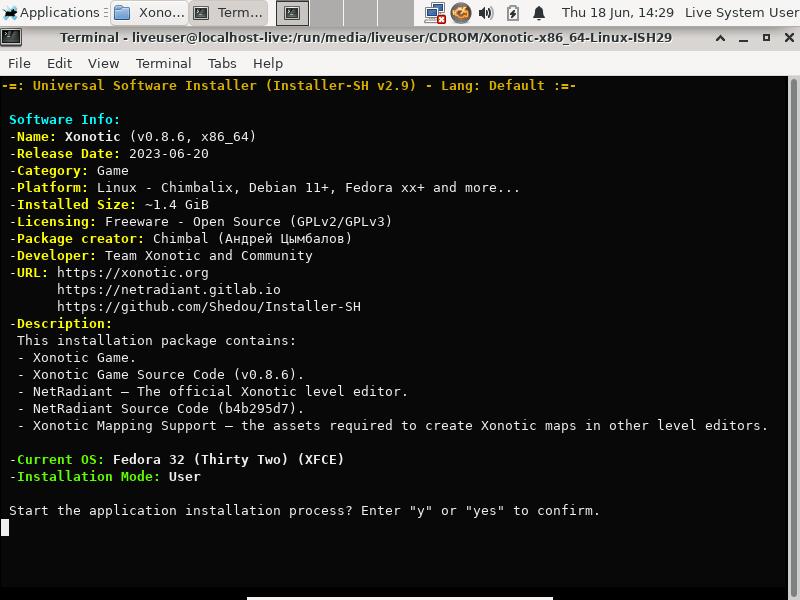Open the orange updater tray icon
The image size is (800, 600).
click(460, 13)
